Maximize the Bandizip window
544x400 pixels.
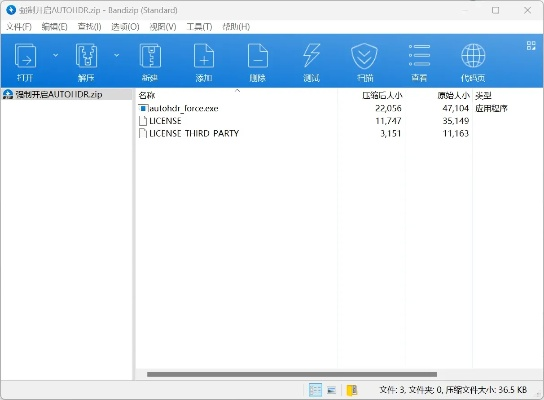click(495, 10)
